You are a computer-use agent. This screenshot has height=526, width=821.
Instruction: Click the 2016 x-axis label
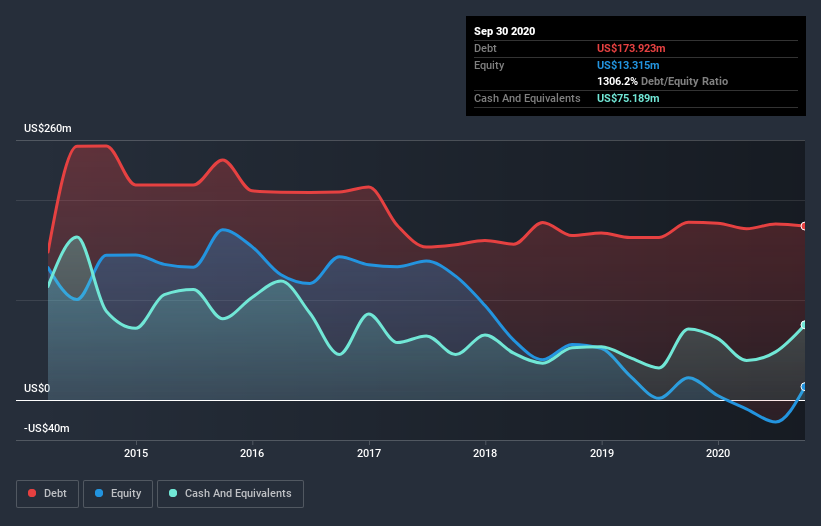coord(252,453)
